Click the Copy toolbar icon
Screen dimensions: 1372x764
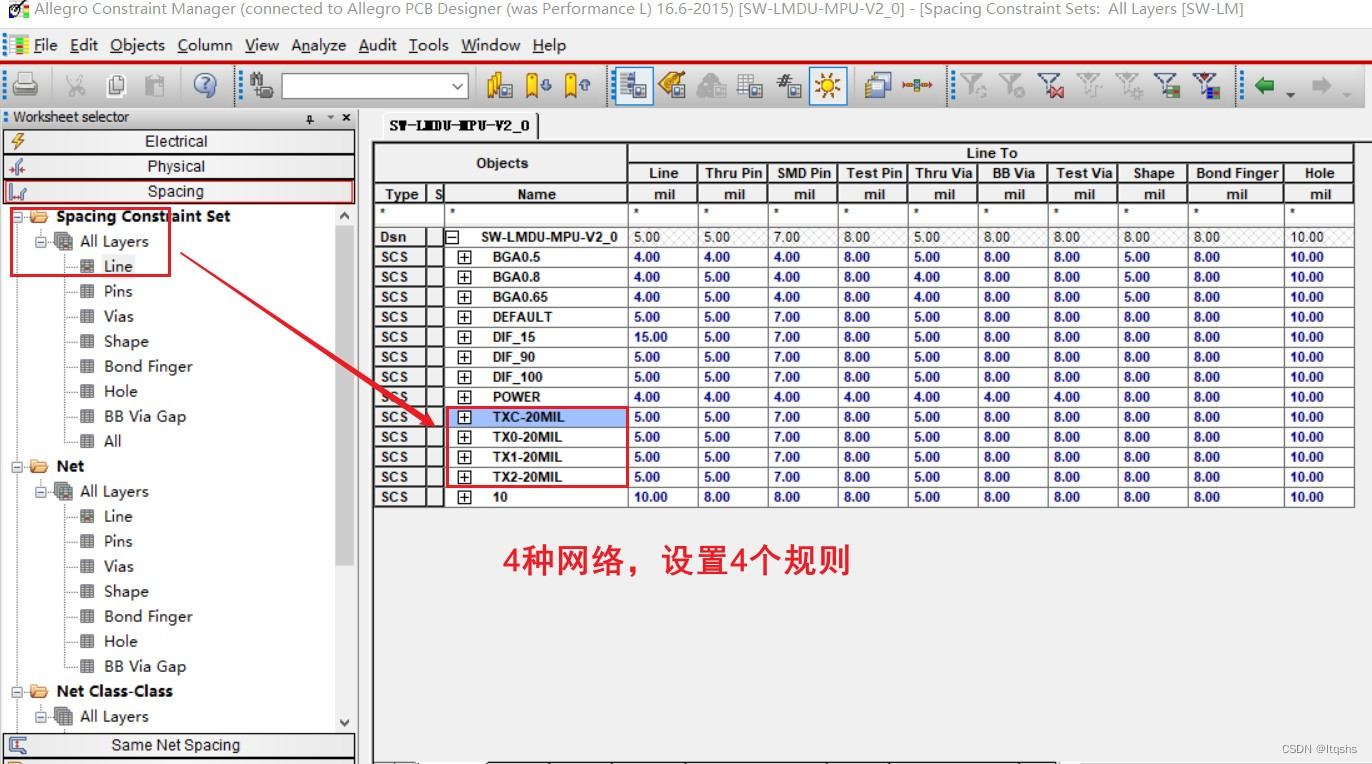pos(116,86)
